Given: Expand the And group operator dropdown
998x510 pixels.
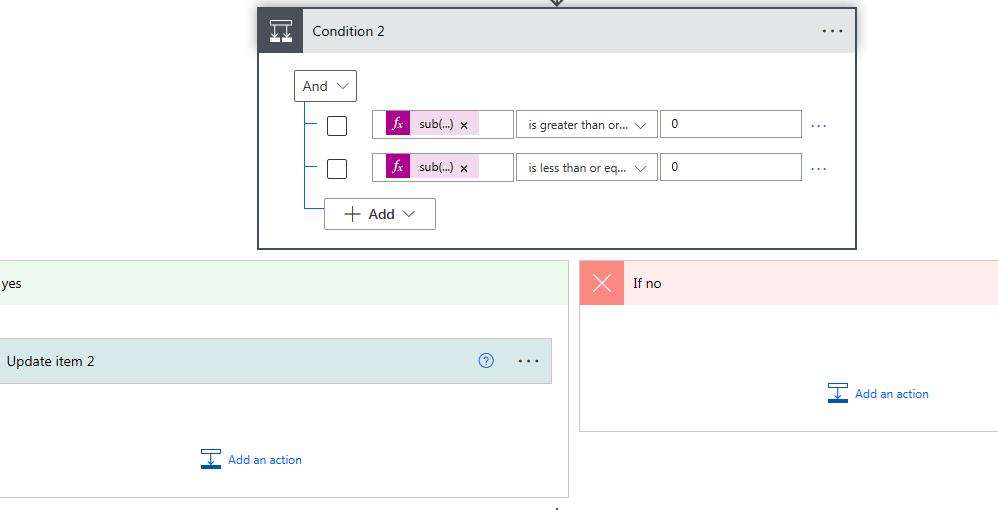Looking at the screenshot, I should click(x=325, y=86).
